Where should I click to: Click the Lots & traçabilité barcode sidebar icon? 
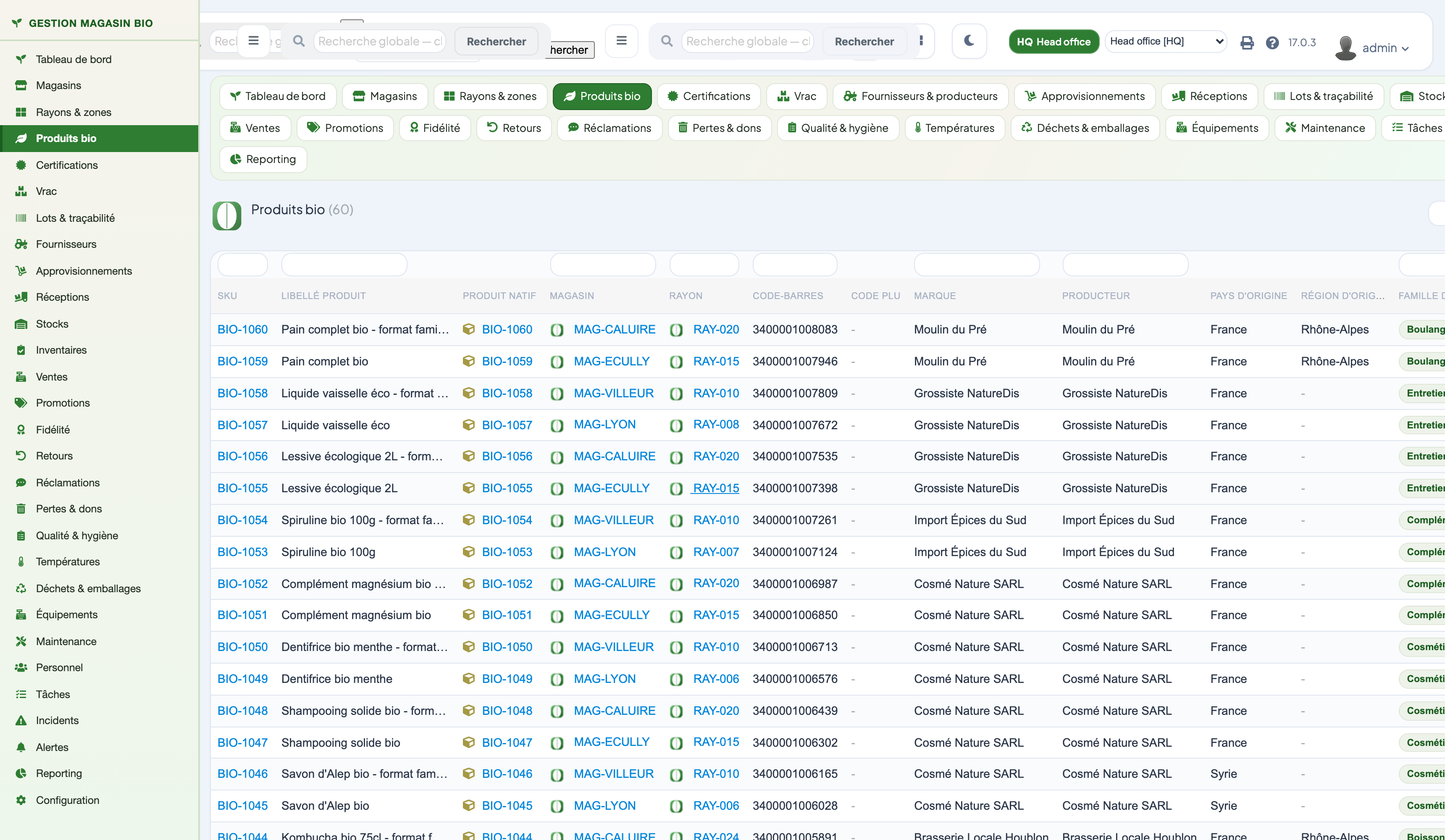click(21, 218)
